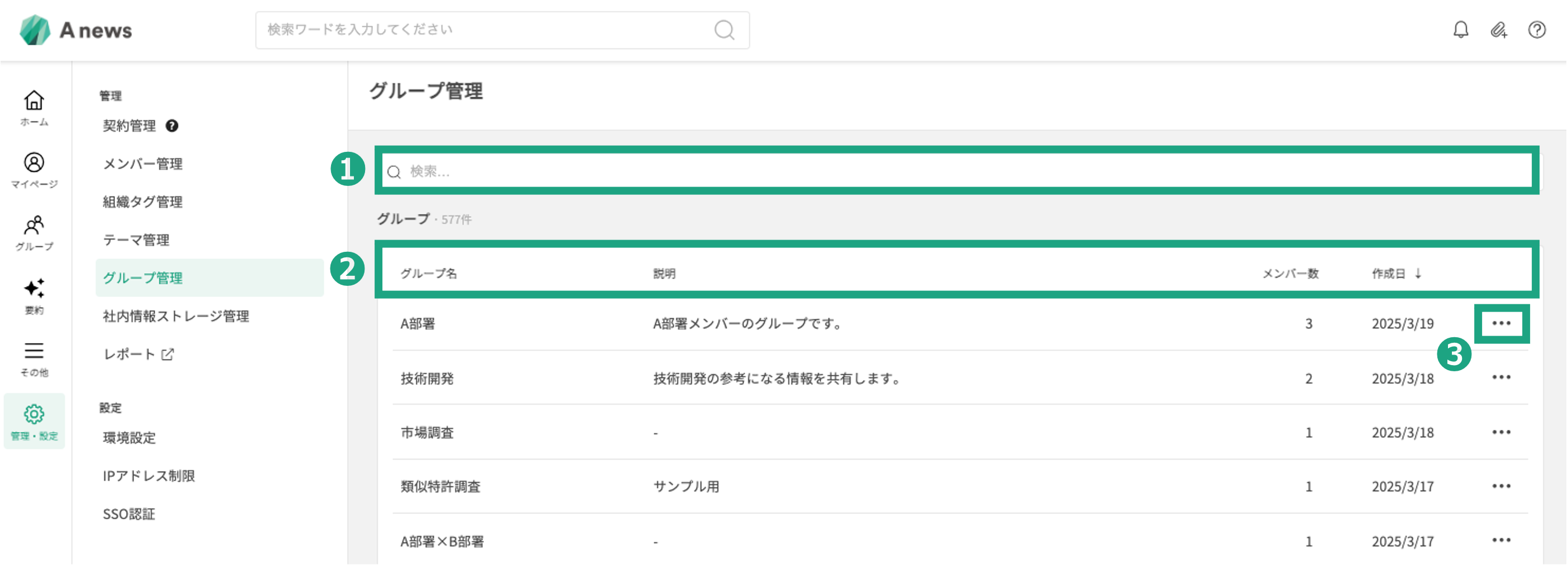
Task: Click the Anews logo
Action: [76, 30]
